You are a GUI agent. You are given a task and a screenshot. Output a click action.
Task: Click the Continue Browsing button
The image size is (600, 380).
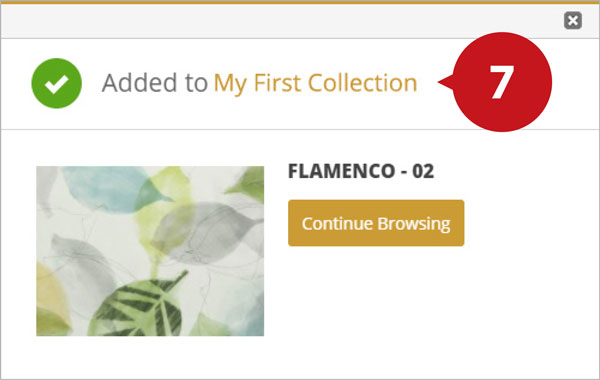click(376, 223)
